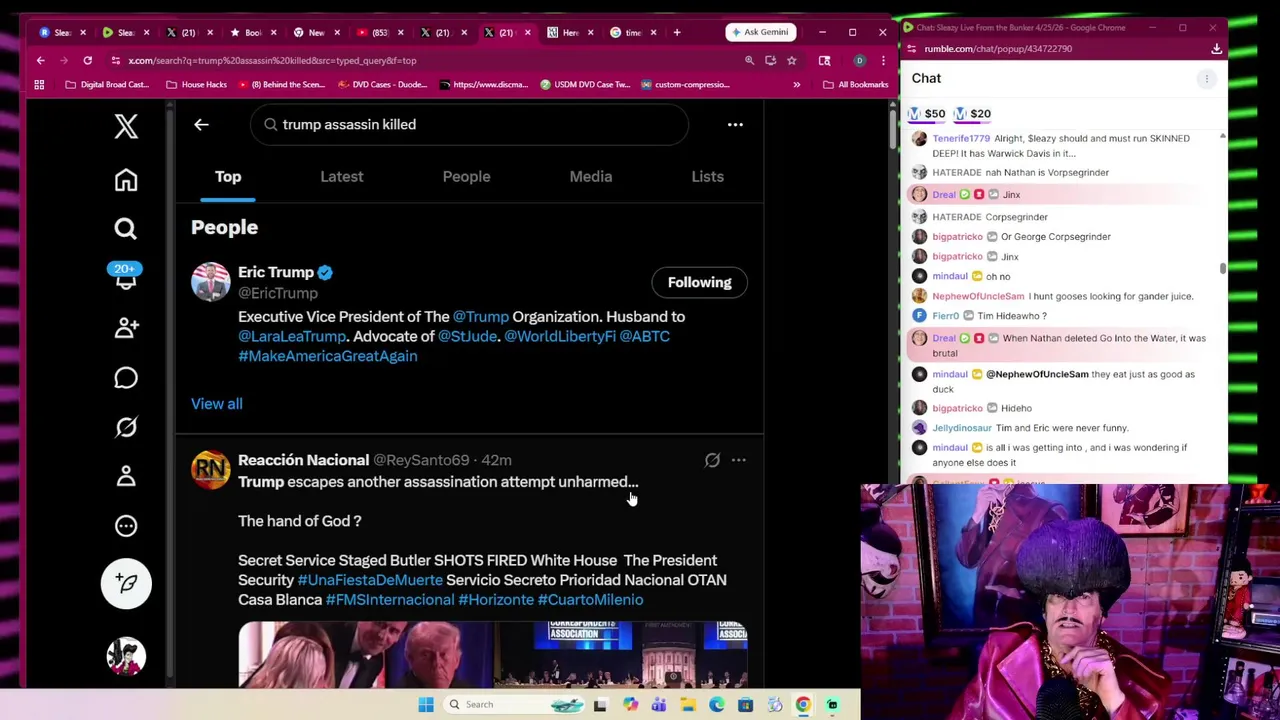1280x720 pixels.
Task: Open File Explorer from taskbar
Action: (x=688, y=704)
